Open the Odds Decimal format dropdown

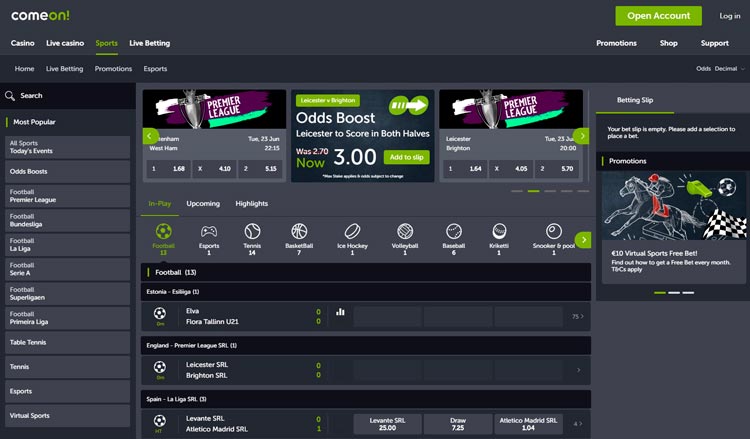[x=720, y=69]
